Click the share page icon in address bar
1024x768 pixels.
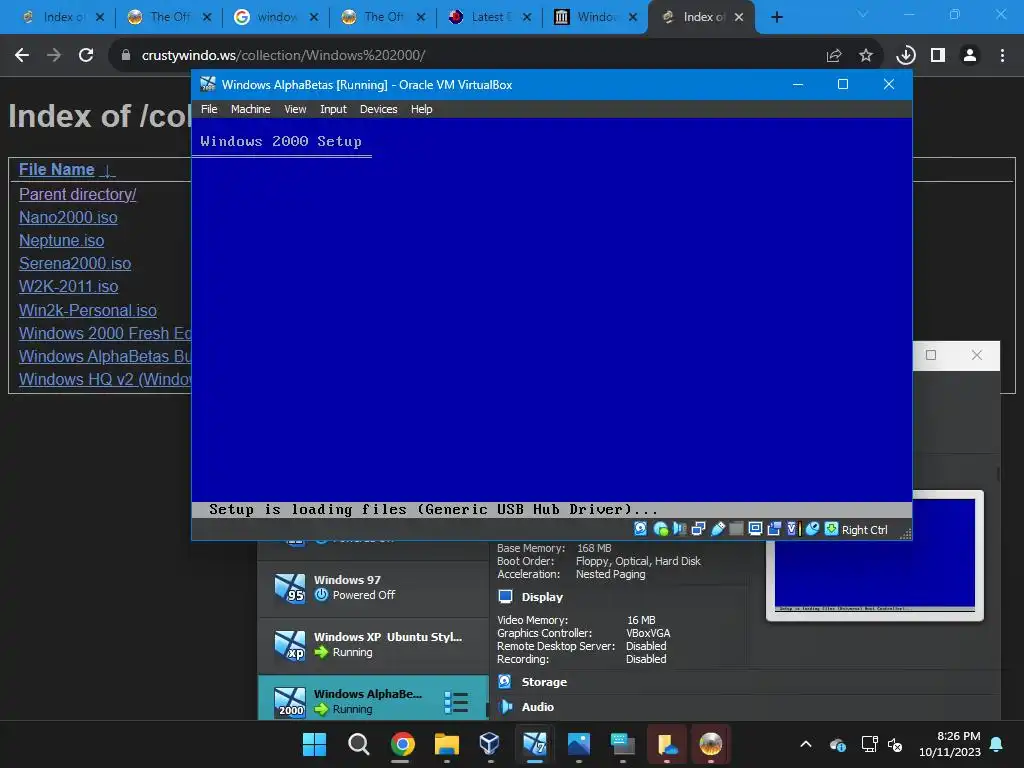[834, 56]
